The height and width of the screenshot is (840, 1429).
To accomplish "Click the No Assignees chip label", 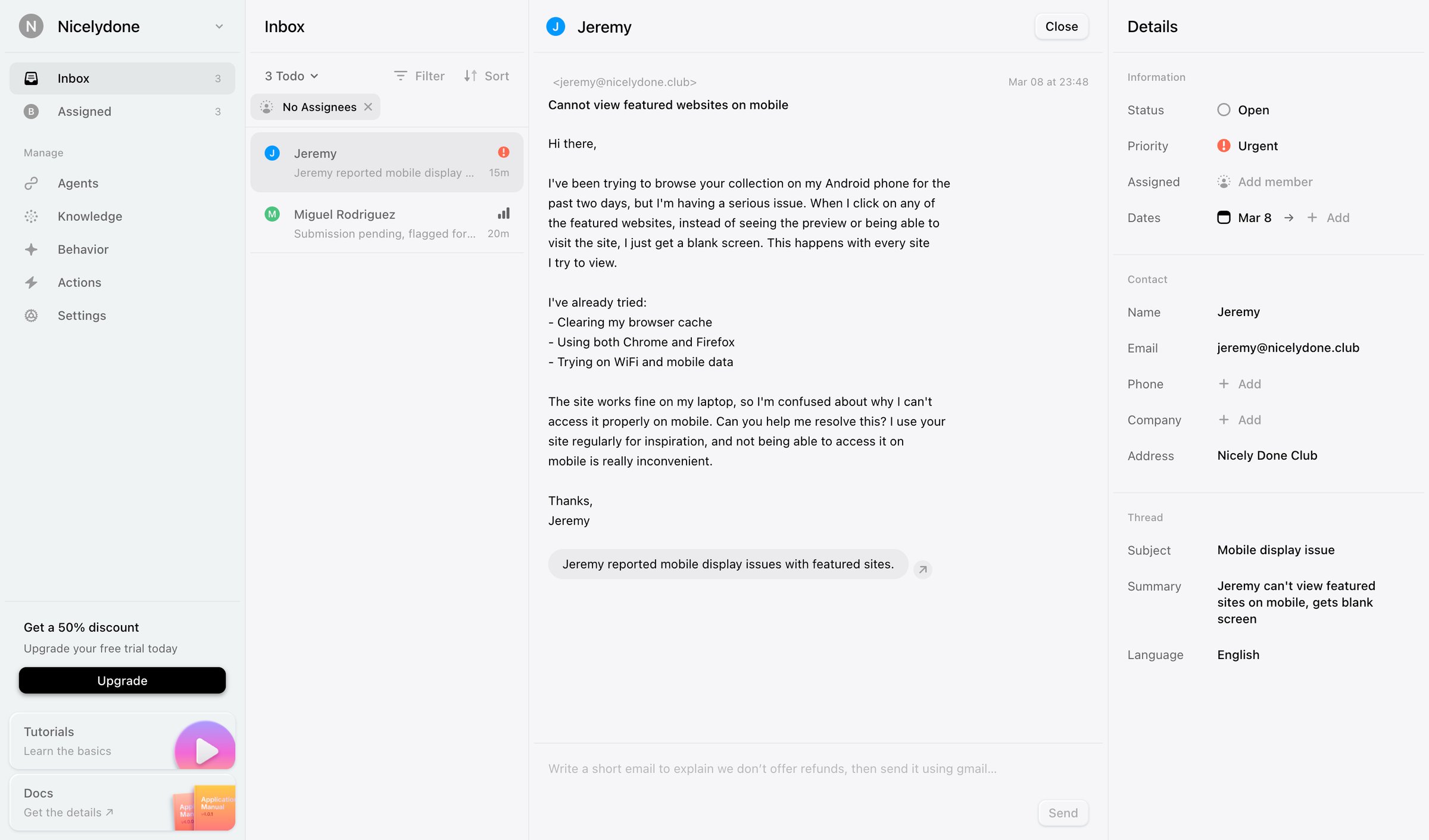I will point(319,107).
